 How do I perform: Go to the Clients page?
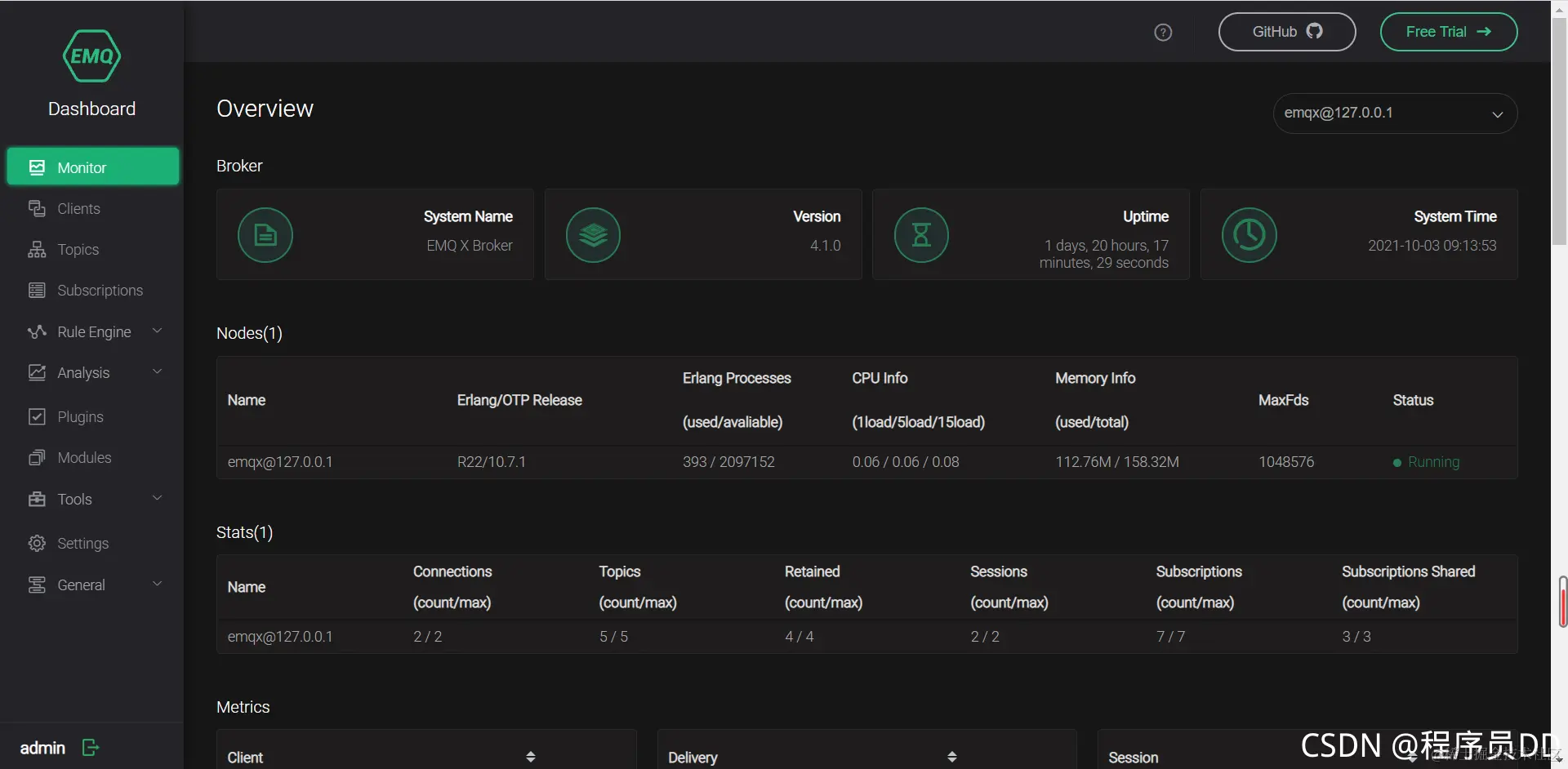(78, 208)
